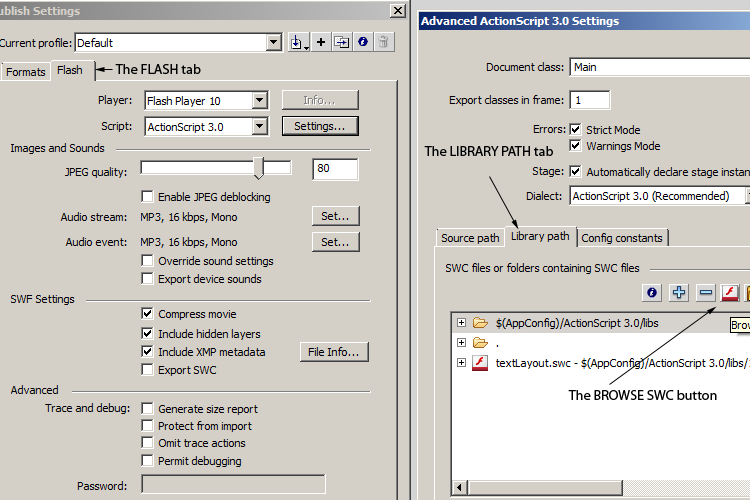Image resolution: width=750 pixels, height=500 pixels.
Task: Expand the AppConfig ActionScript 3.0/libs node
Action: (x=461, y=322)
